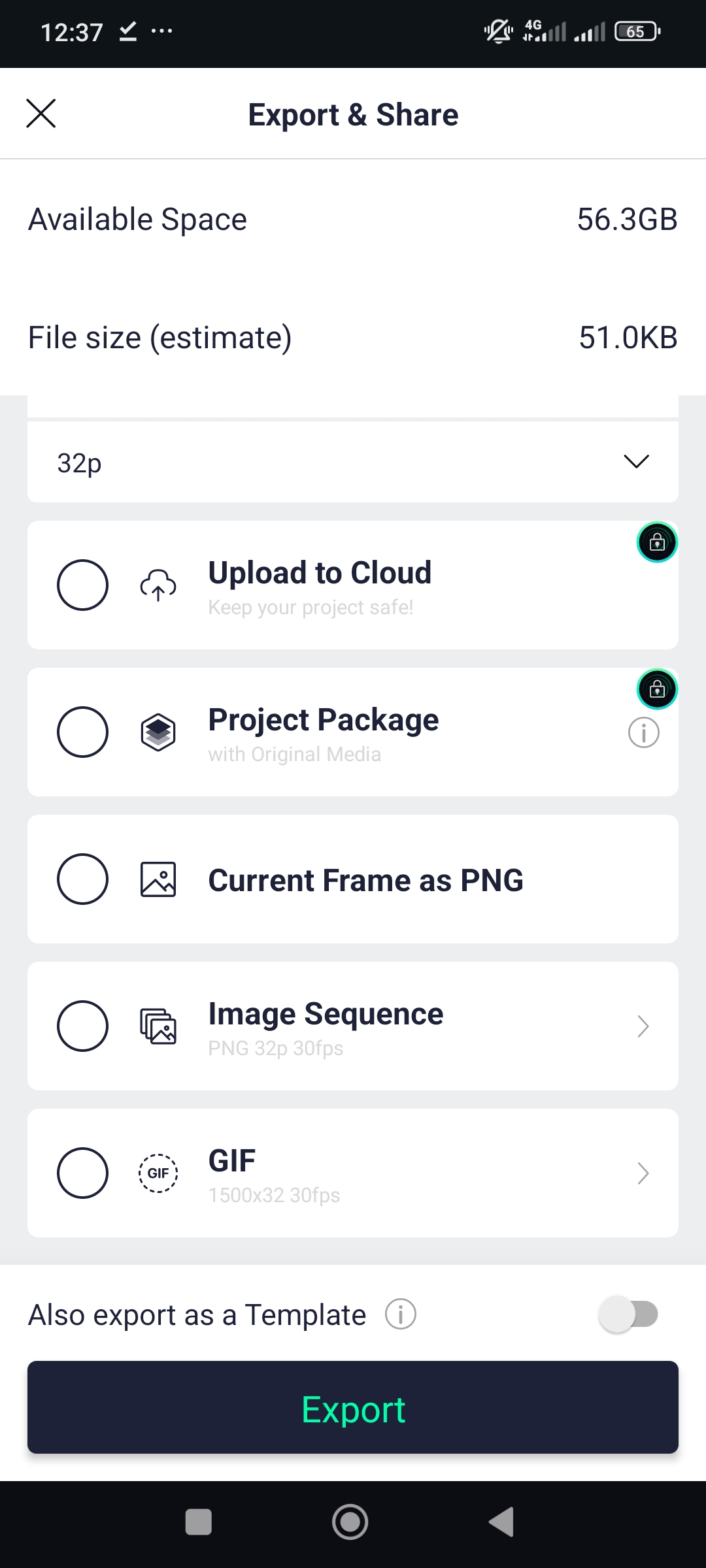The height and width of the screenshot is (1568, 706).
Task: Tap the Image Sequence stacked-images icon
Action: pyautogui.click(x=158, y=1026)
